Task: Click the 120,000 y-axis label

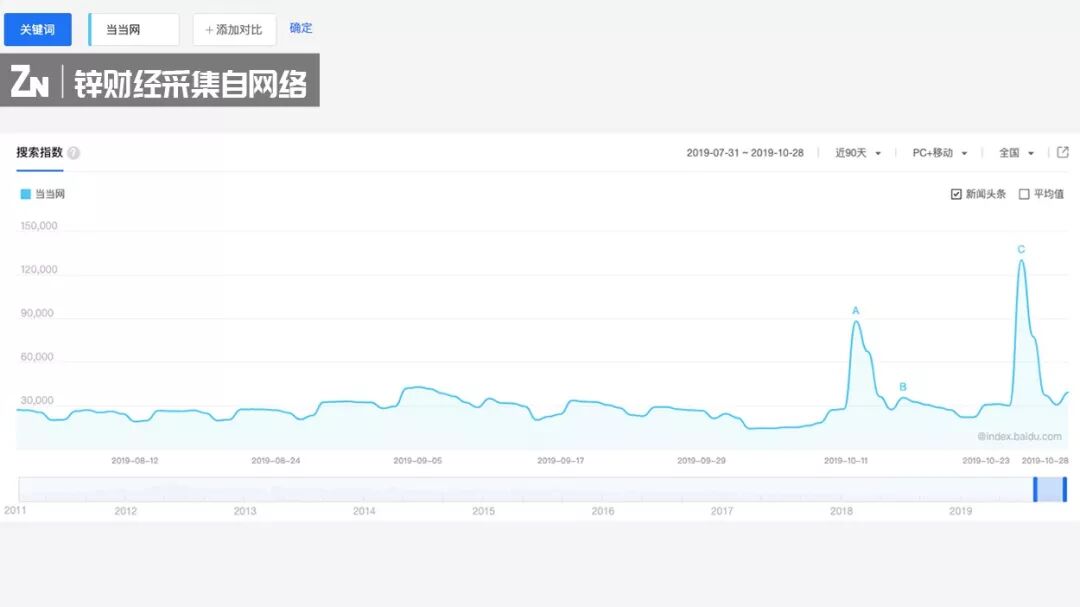Action: (39, 269)
